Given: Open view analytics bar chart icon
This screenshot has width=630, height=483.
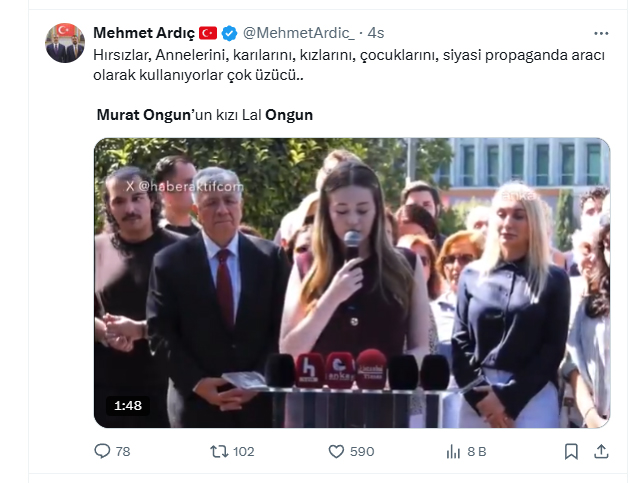Looking at the screenshot, I should pyautogui.click(x=452, y=451).
